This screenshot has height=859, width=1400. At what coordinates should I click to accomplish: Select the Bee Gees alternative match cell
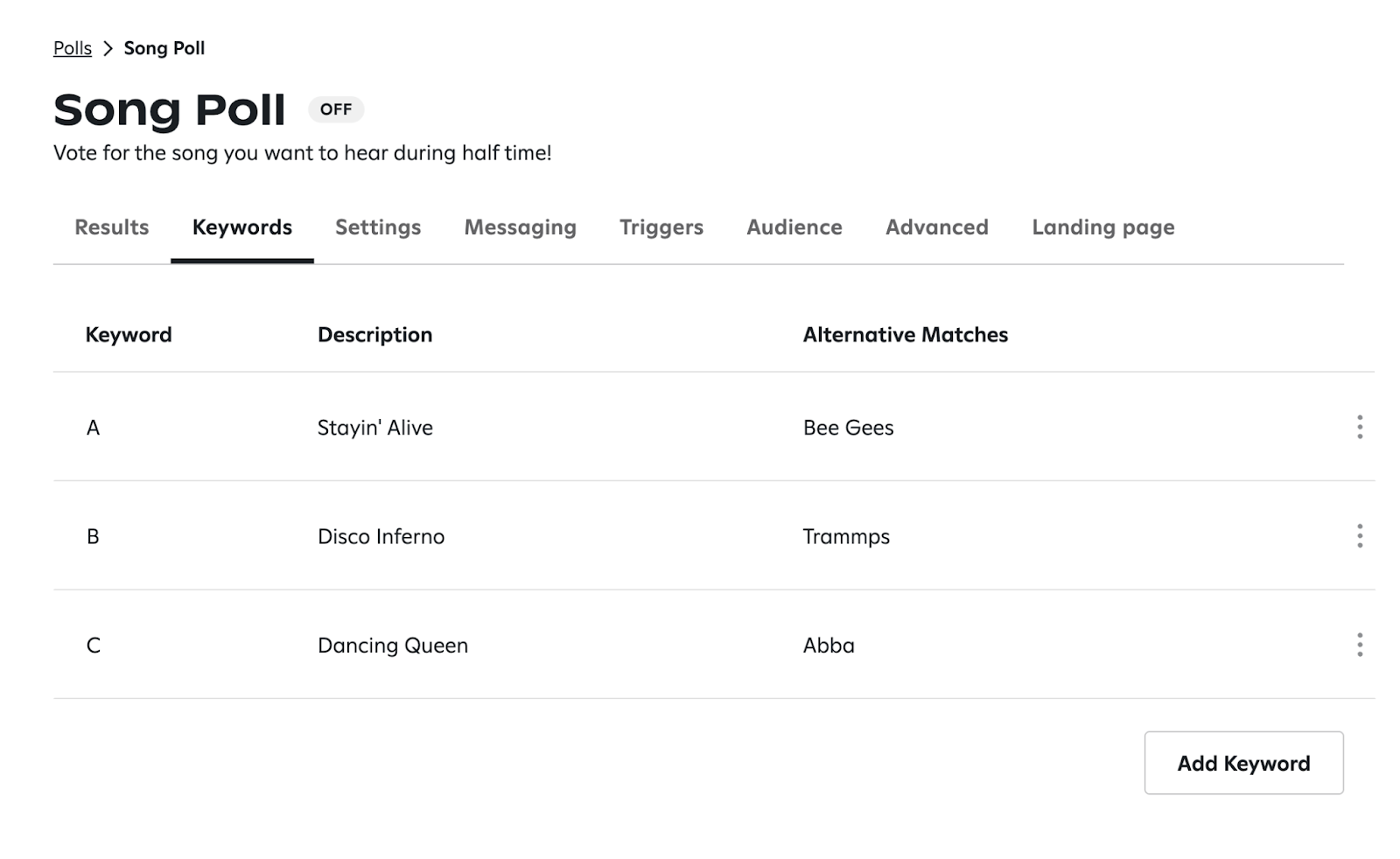click(848, 428)
